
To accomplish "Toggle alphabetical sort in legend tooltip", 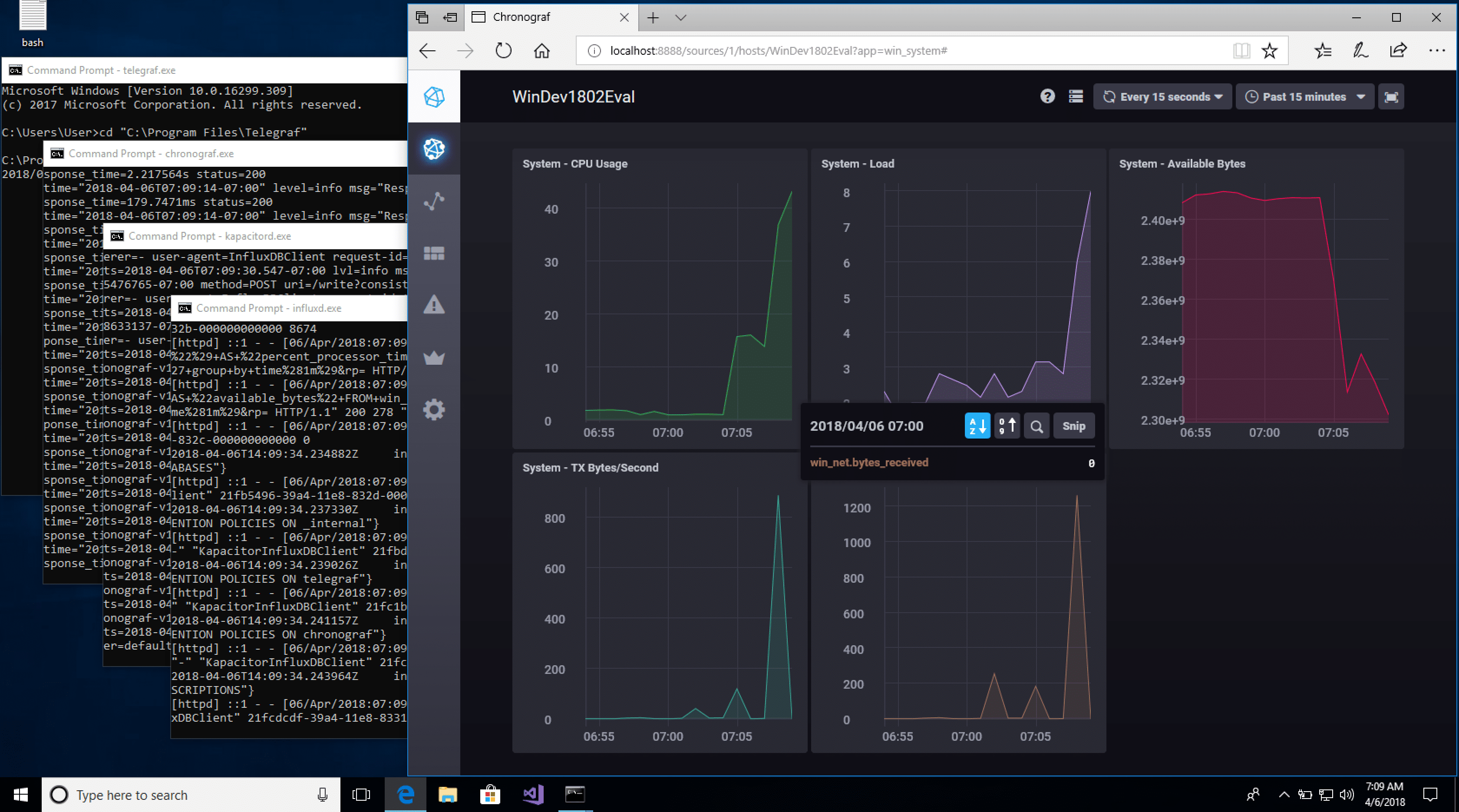I will coord(977,426).
